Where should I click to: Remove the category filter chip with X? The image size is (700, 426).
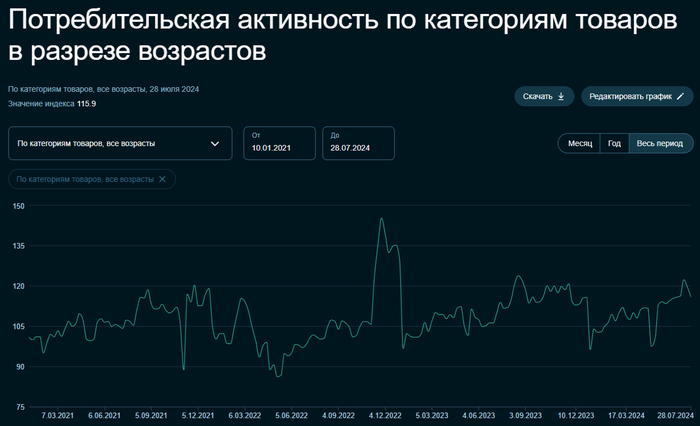163,179
